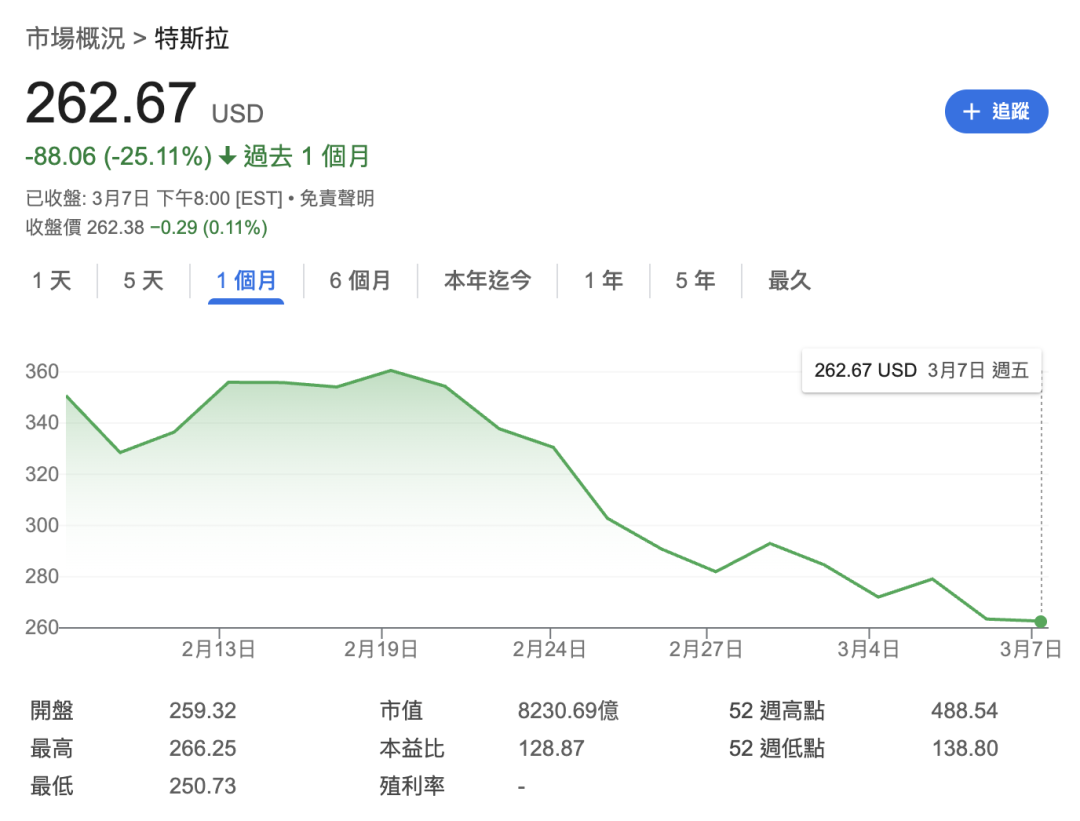This screenshot has height=821, width=1080.
Task: Open the 市場概況 breadcrumb link
Action: pyautogui.click(x=76, y=39)
